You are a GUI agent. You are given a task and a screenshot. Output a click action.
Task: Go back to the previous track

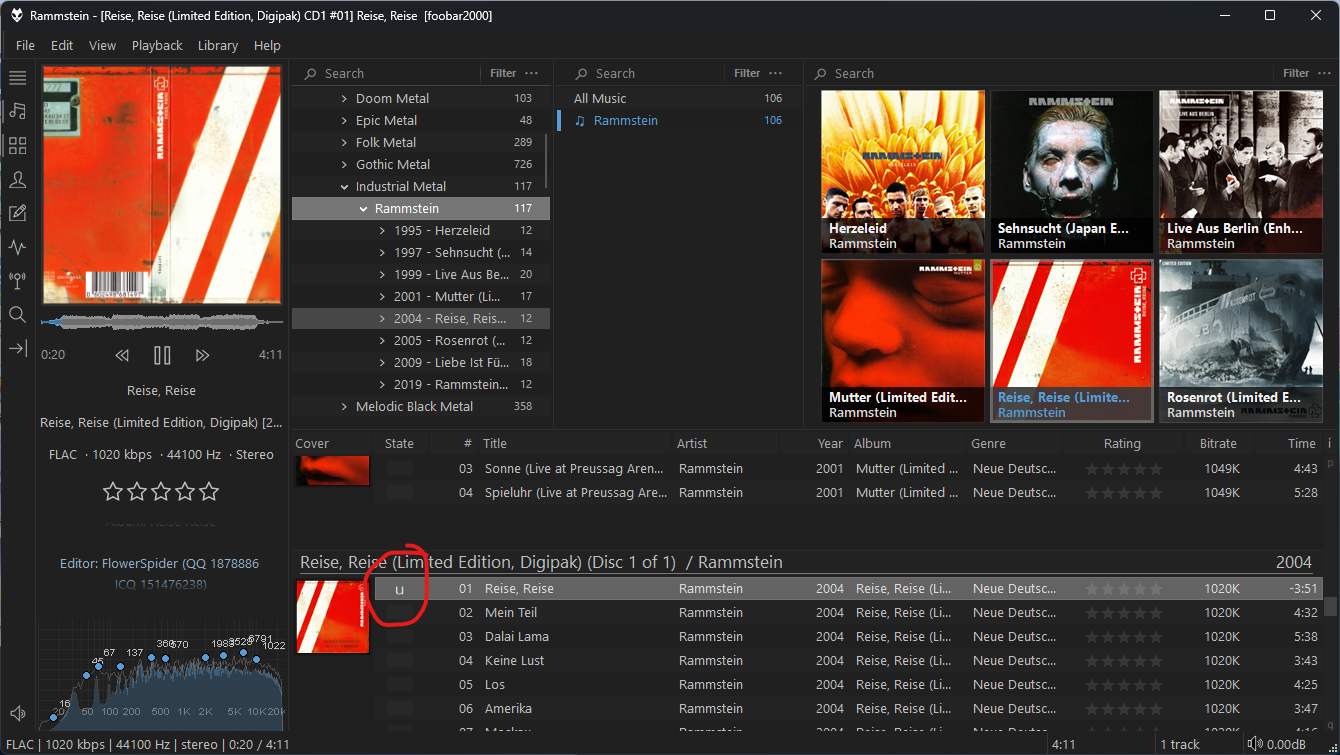pyautogui.click(x=122, y=355)
